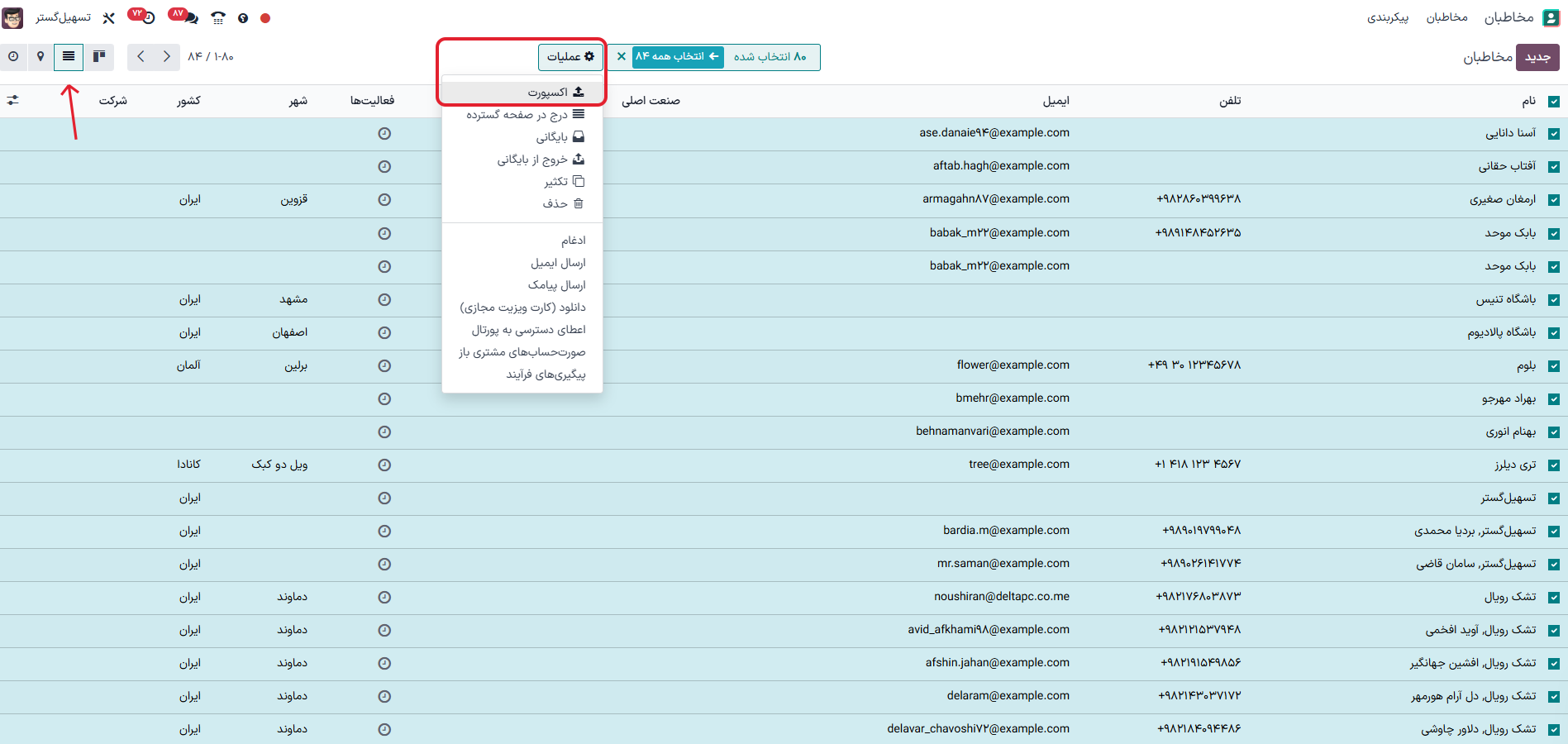
Task: Switch to the map view
Action: pos(41,56)
